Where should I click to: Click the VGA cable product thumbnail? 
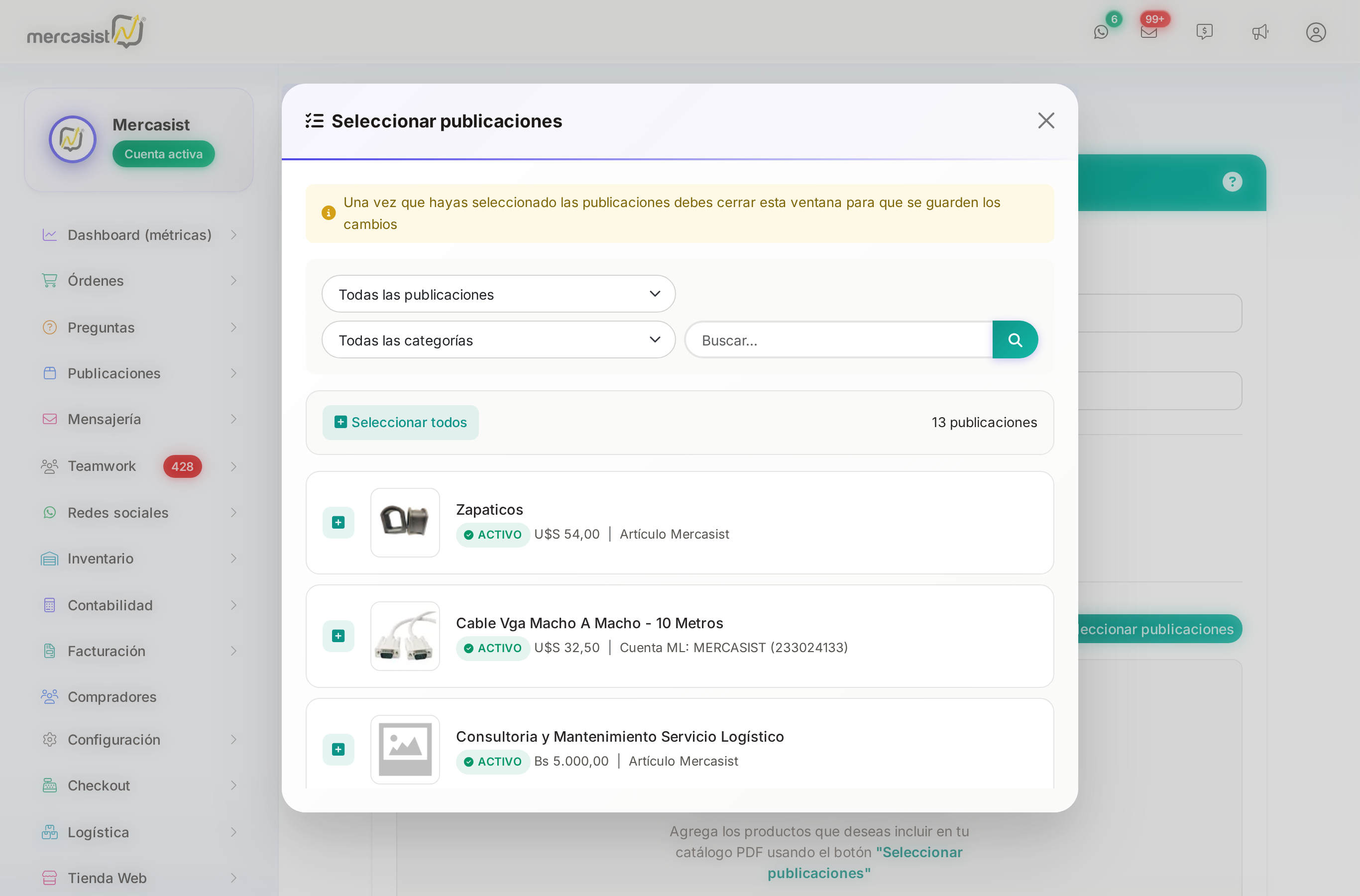coord(405,636)
